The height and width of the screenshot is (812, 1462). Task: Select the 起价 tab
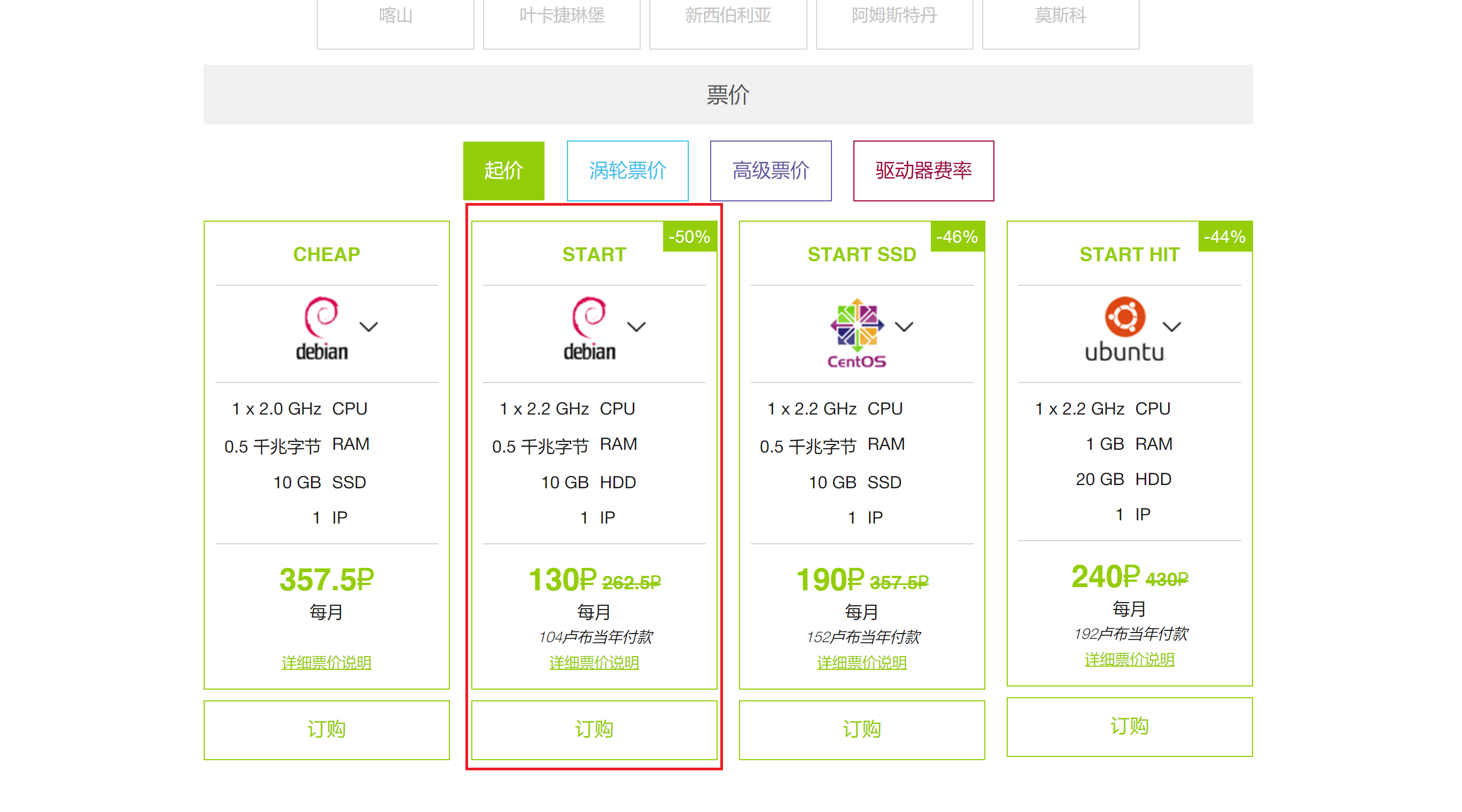pyautogui.click(x=503, y=171)
